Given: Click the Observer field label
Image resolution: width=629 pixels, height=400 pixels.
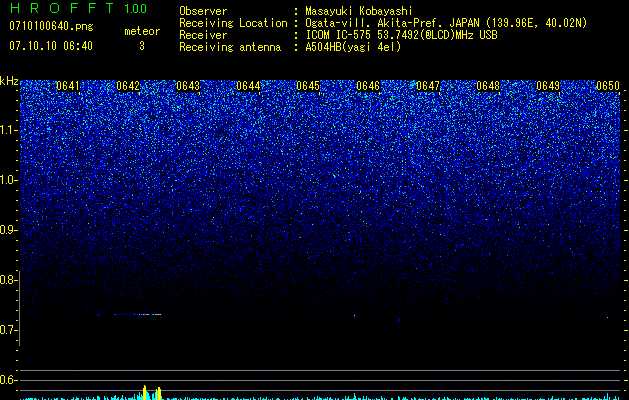Looking at the screenshot, I should click(x=203, y=11).
